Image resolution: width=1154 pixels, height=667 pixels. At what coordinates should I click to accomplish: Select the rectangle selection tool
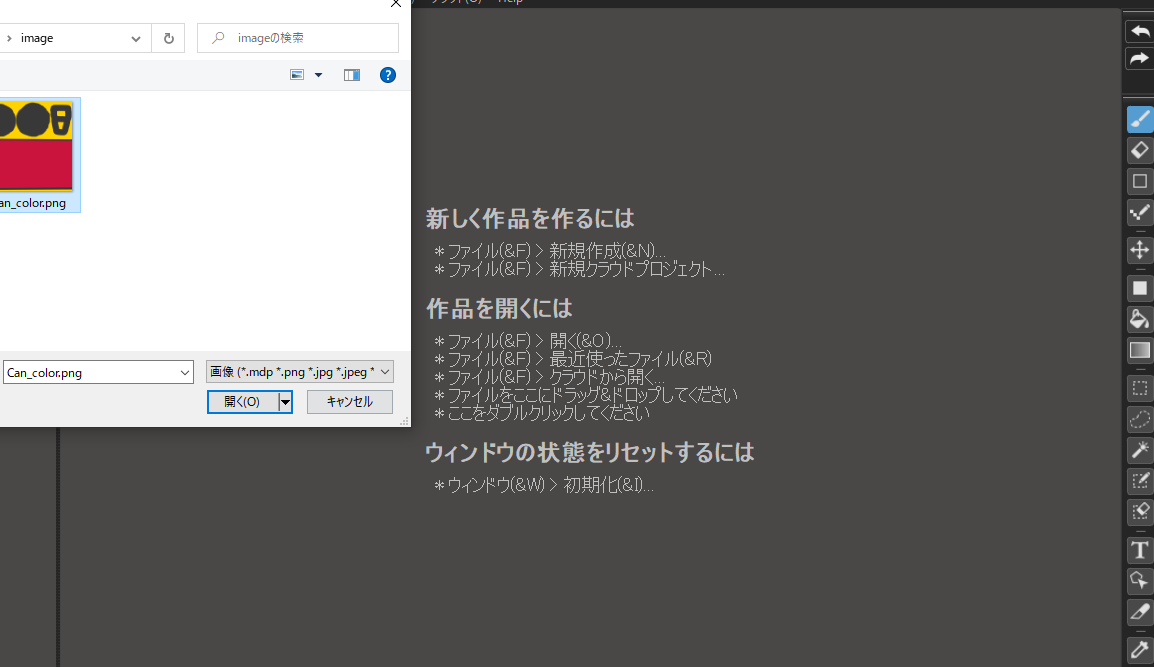(x=1139, y=389)
